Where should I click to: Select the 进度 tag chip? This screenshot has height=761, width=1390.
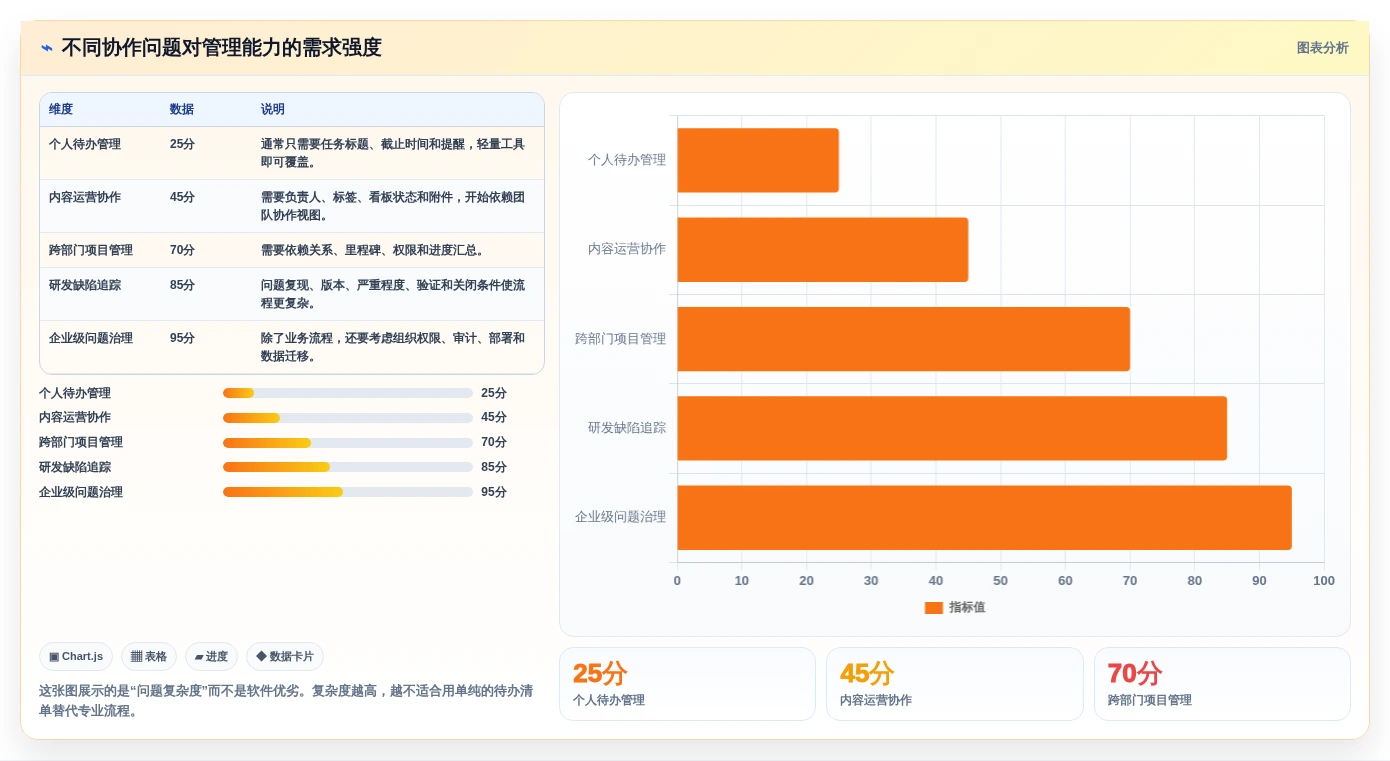211,656
